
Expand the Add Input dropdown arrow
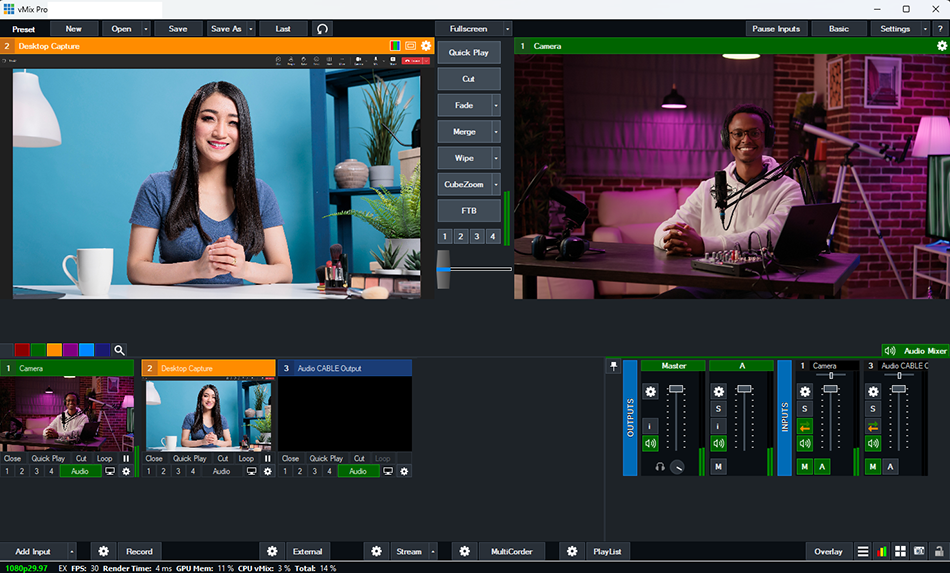coord(71,551)
